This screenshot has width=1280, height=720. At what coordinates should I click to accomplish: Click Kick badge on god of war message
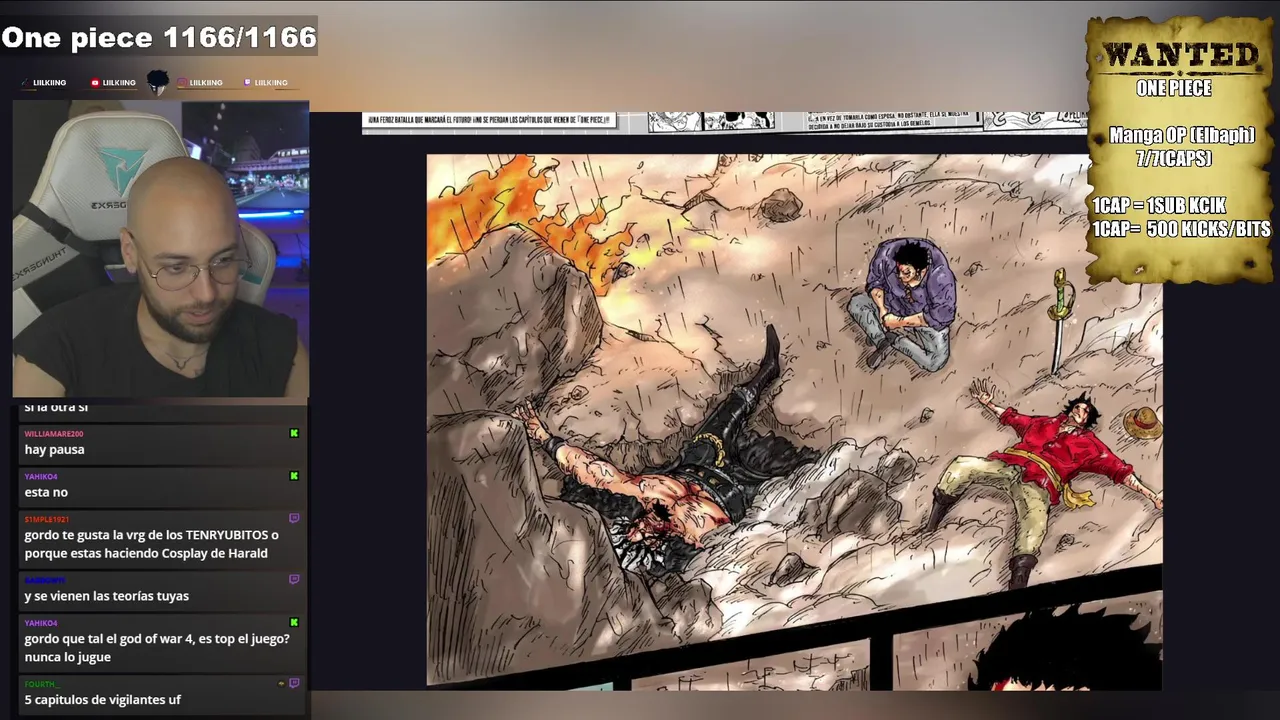click(x=294, y=623)
